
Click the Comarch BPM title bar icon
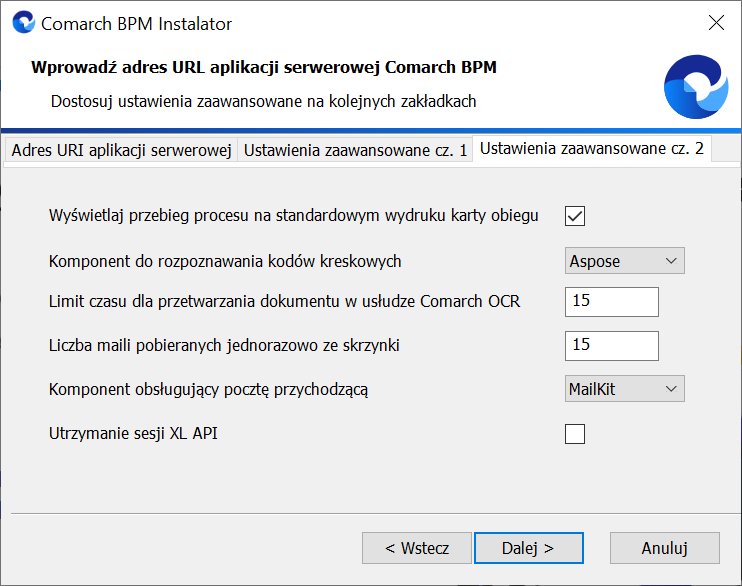pyautogui.click(x=24, y=22)
